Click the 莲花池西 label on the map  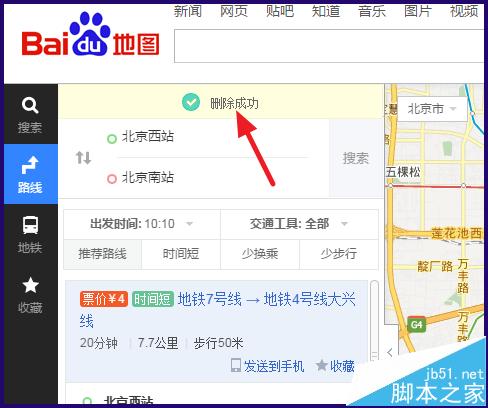[457, 233]
